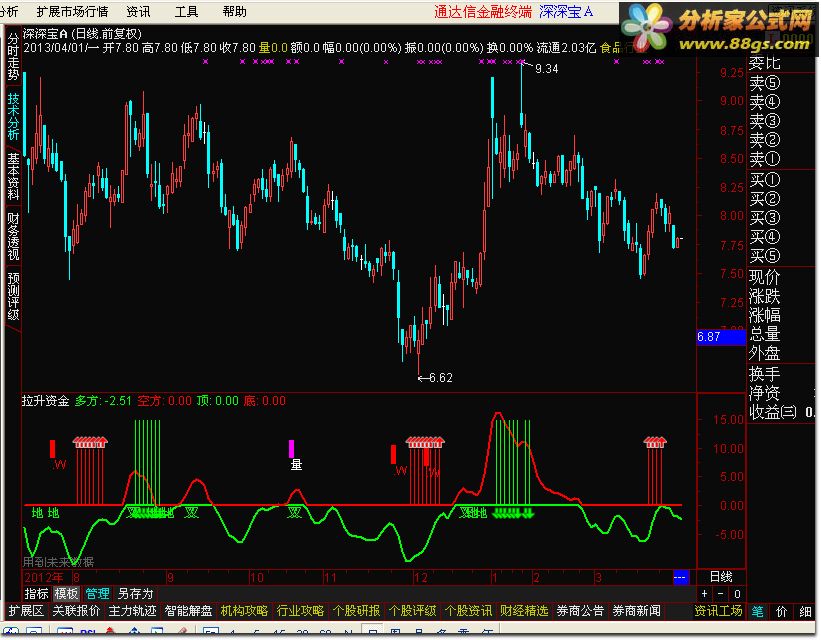Select the 笔 tab in the quote panel
The image size is (821, 640).
point(757,611)
